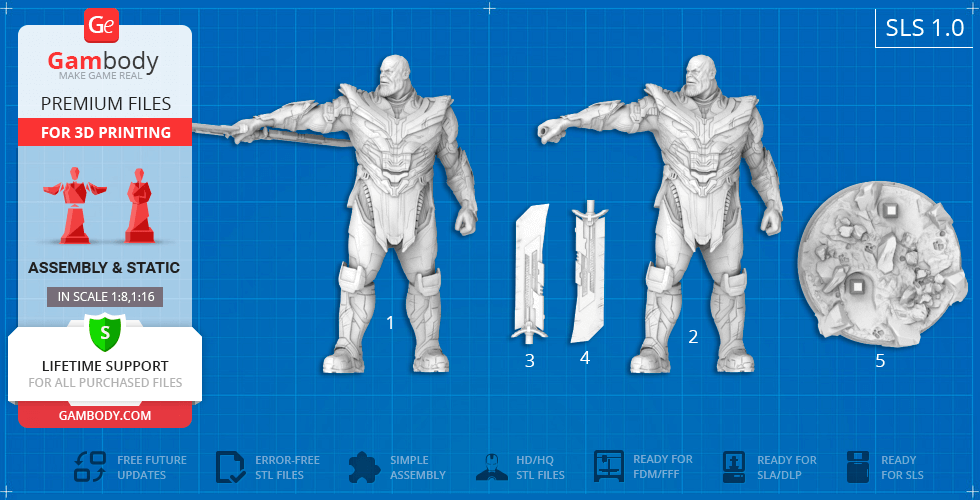Click the Gambody brand name text
980x500 pixels.
[x=104, y=62]
